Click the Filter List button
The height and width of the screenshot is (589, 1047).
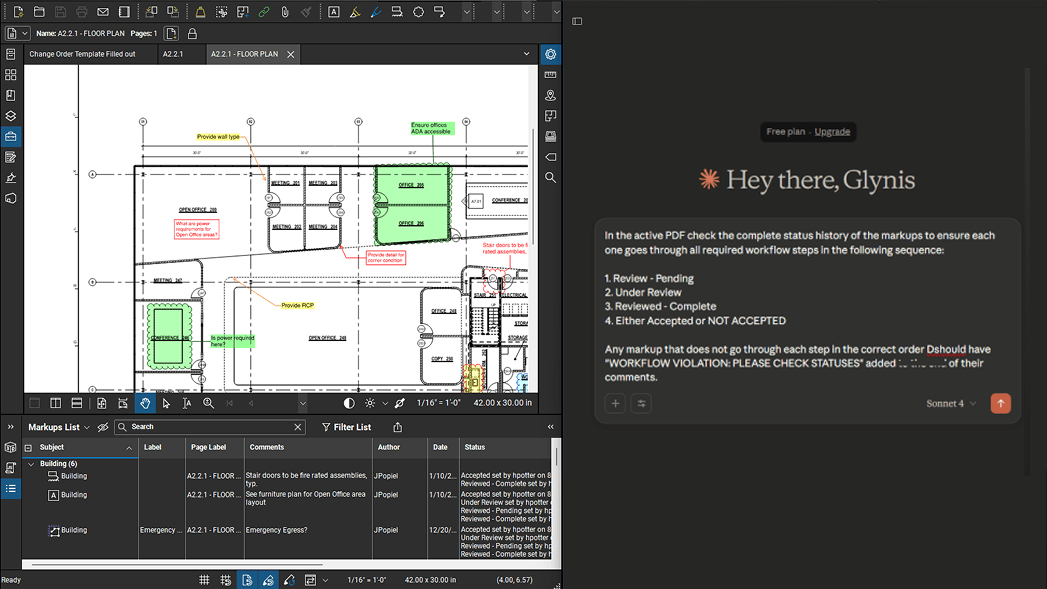346,427
